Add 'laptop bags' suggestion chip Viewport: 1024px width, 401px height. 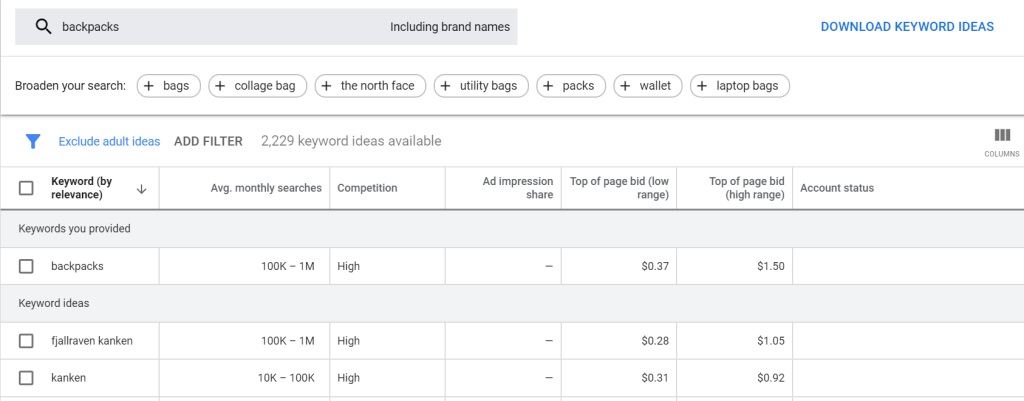[739, 86]
